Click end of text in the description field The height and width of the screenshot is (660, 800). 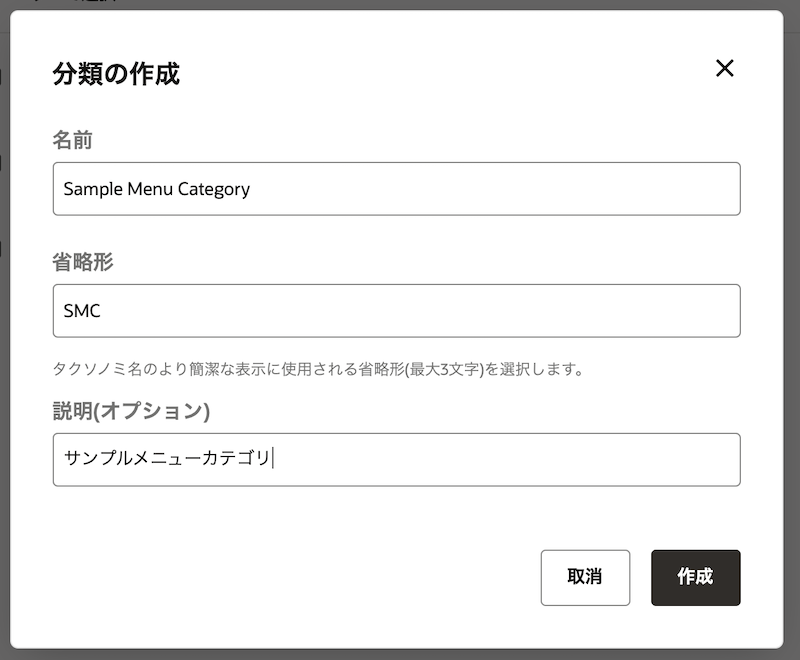(x=272, y=459)
